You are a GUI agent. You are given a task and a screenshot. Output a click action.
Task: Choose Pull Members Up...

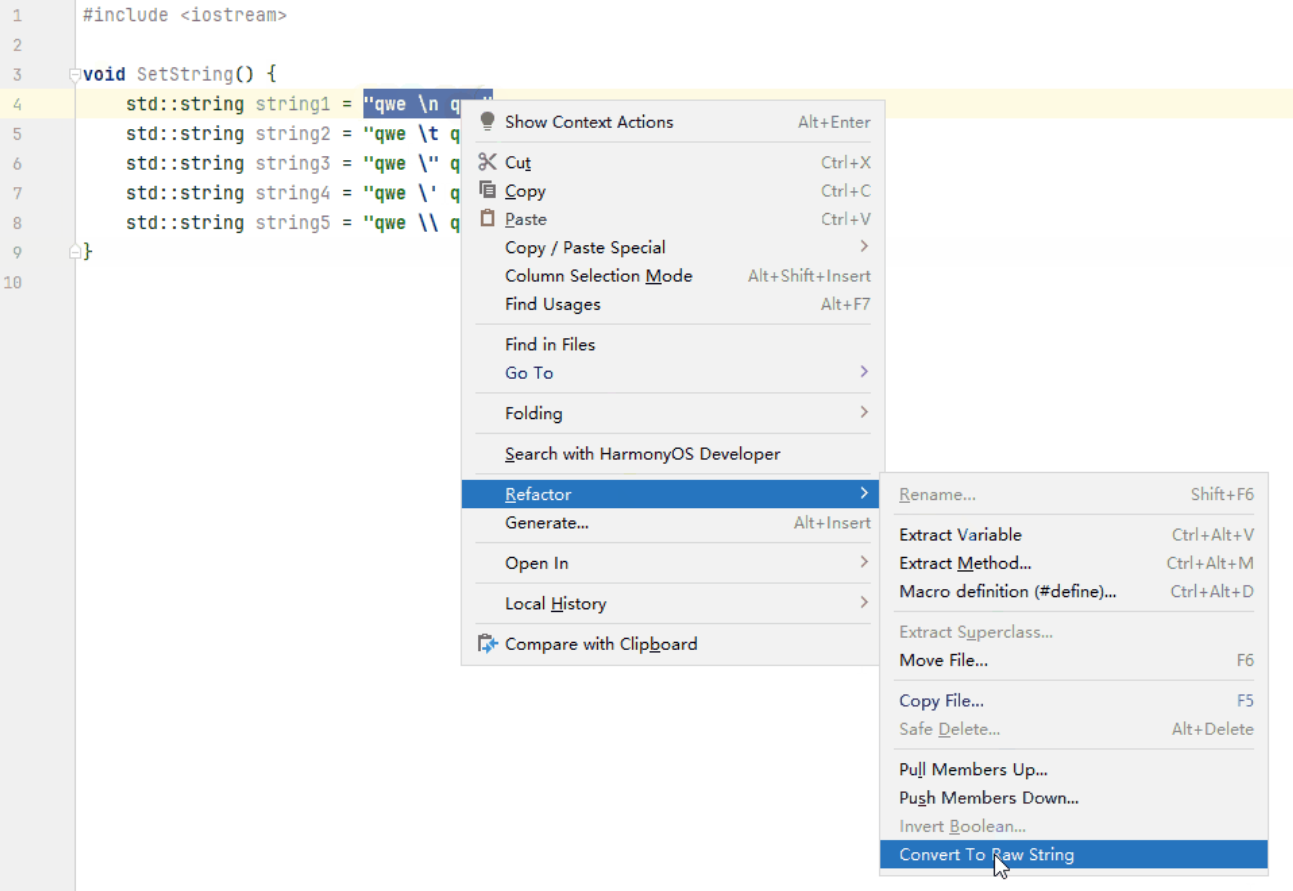coord(1074,769)
